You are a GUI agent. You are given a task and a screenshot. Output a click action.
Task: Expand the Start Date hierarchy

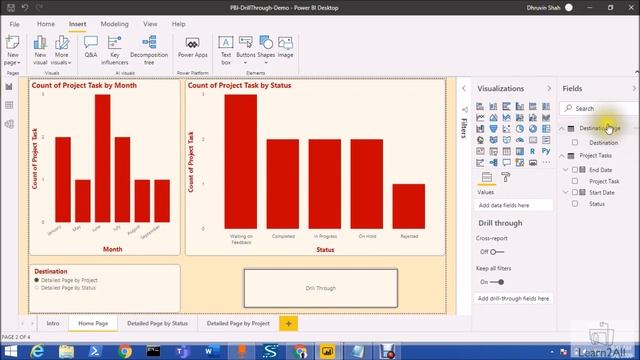[x=566, y=192]
